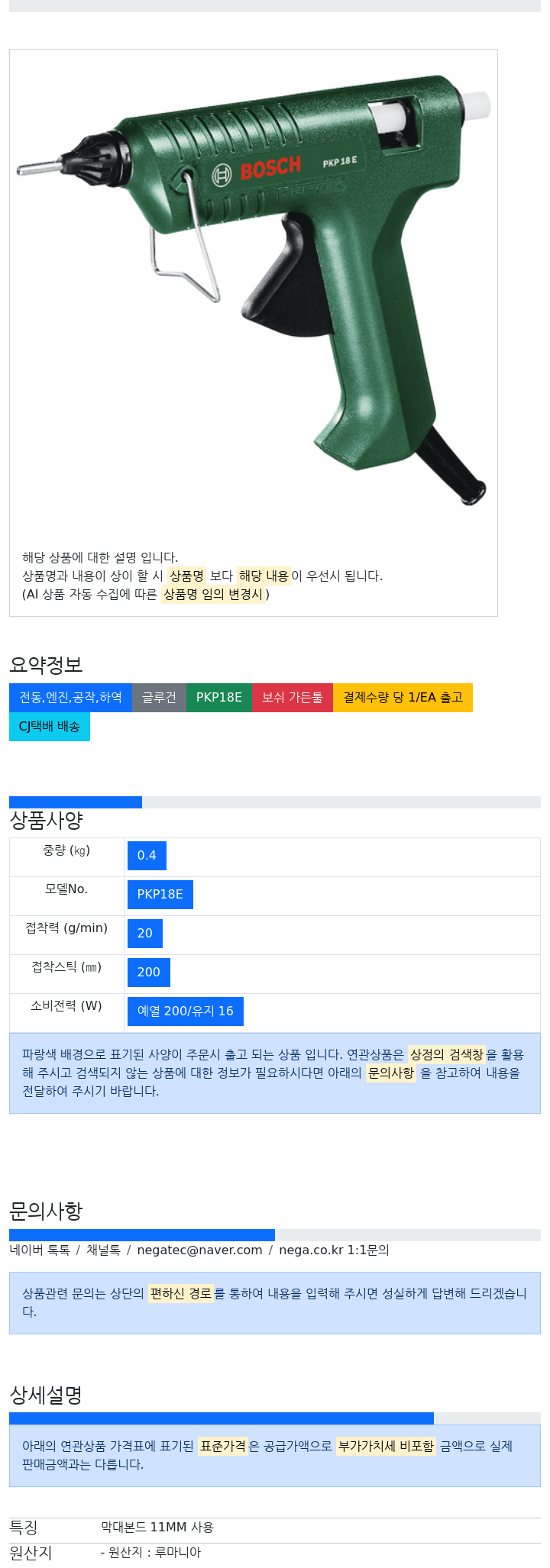Click the 결제수량 당 1/EA 출고 badge
Screen dimensions: 550x1568
coord(403,698)
